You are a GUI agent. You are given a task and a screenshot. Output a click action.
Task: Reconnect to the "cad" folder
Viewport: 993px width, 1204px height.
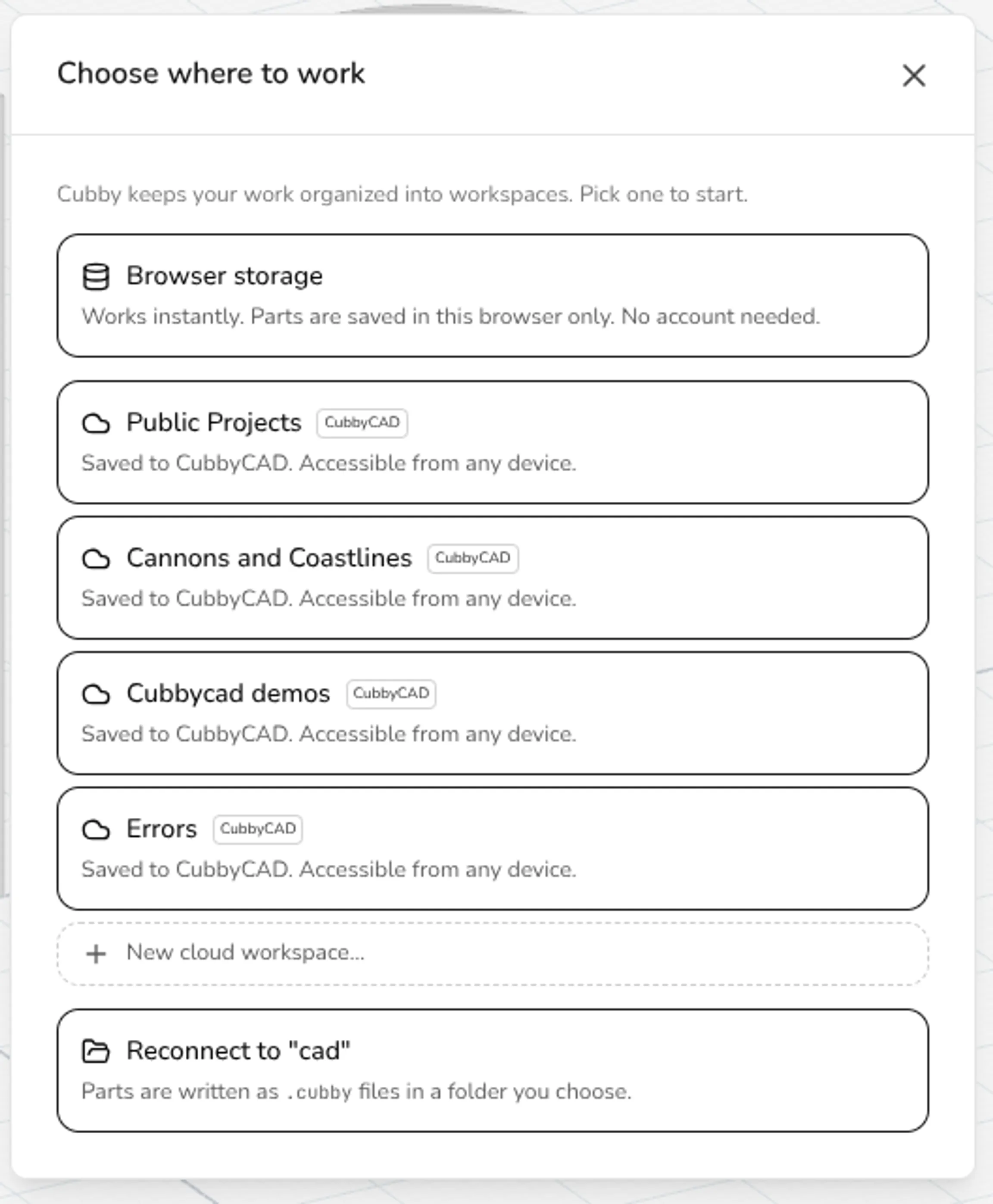point(493,1070)
